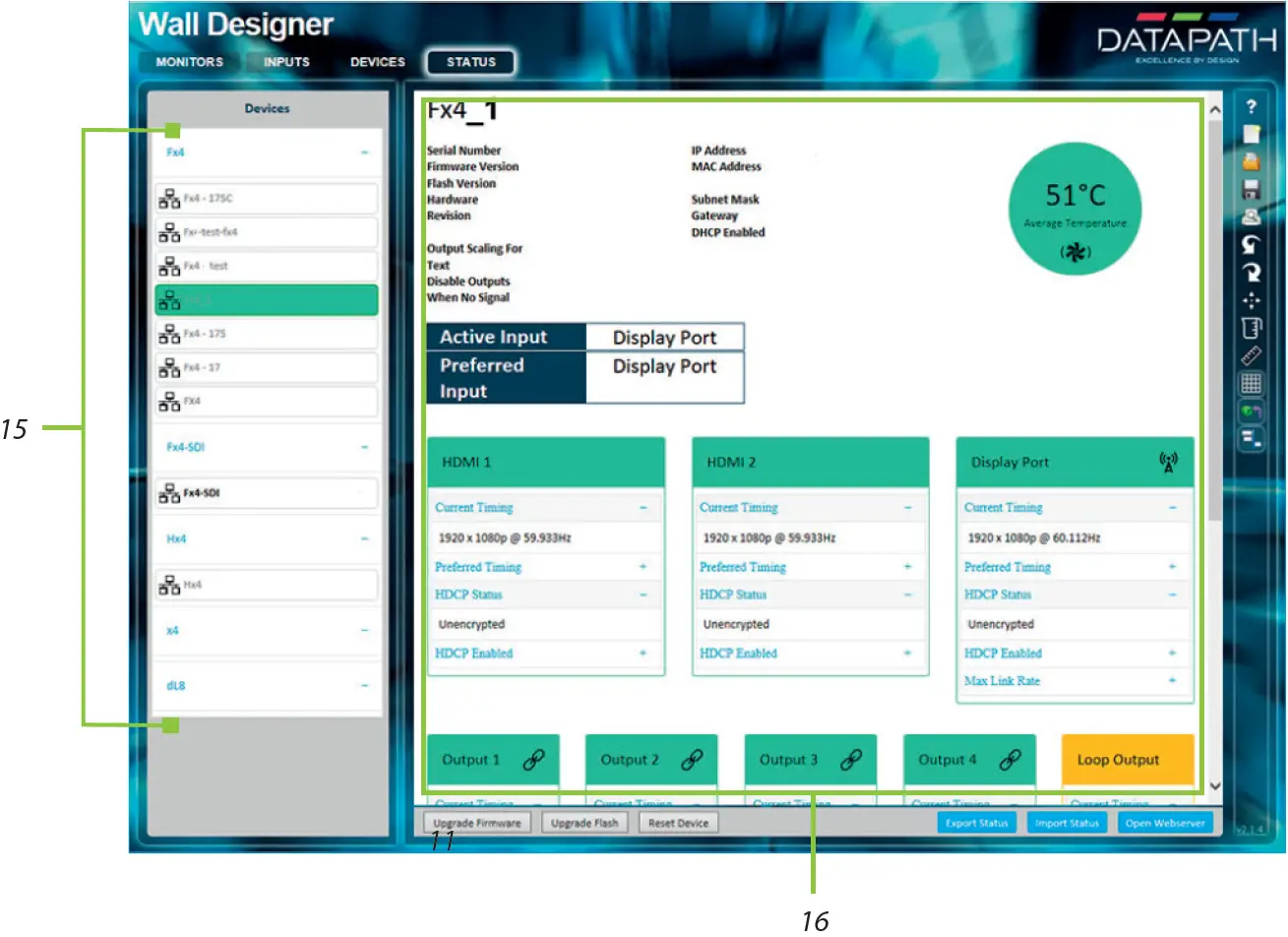This screenshot has width=1288, height=937.
Task: Click the link icon on Output 4
Action: click(x=1011, y=760)
